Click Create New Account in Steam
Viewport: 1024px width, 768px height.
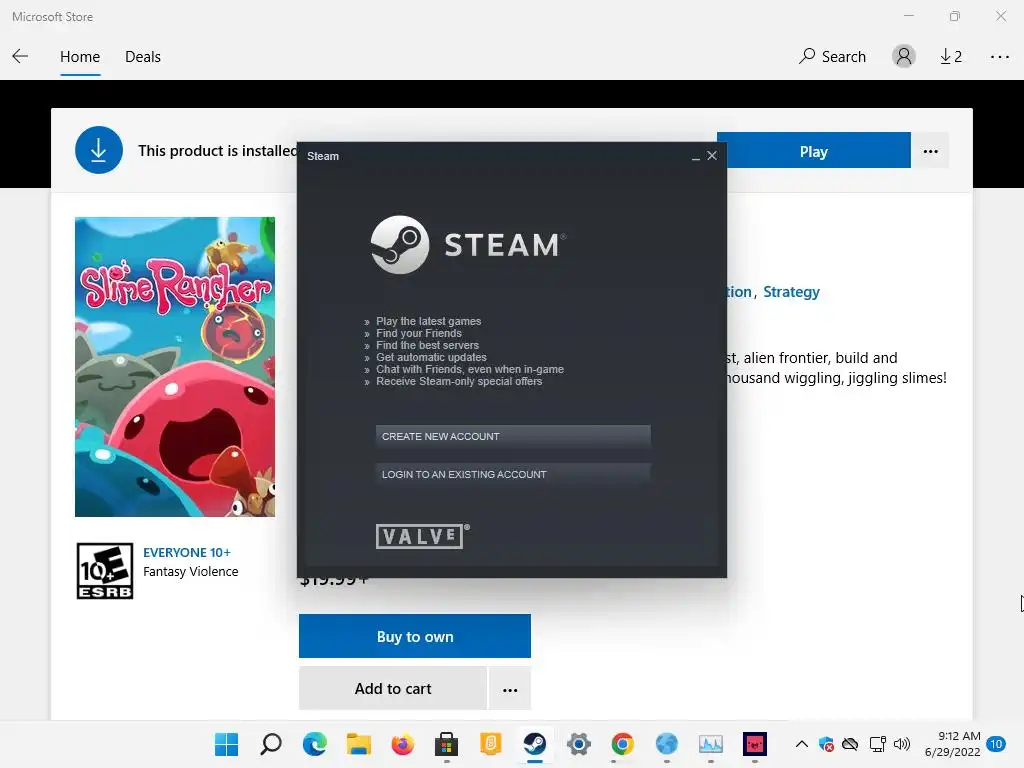[513, 436]
